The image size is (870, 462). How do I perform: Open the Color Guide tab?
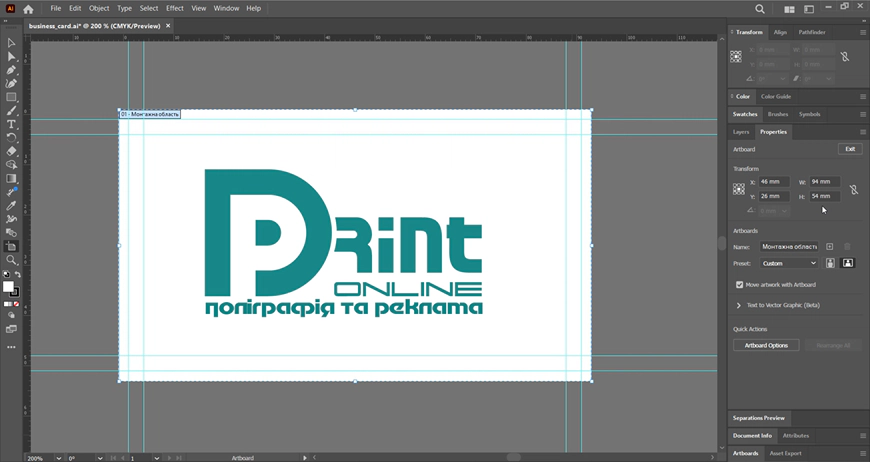(776, 97)
